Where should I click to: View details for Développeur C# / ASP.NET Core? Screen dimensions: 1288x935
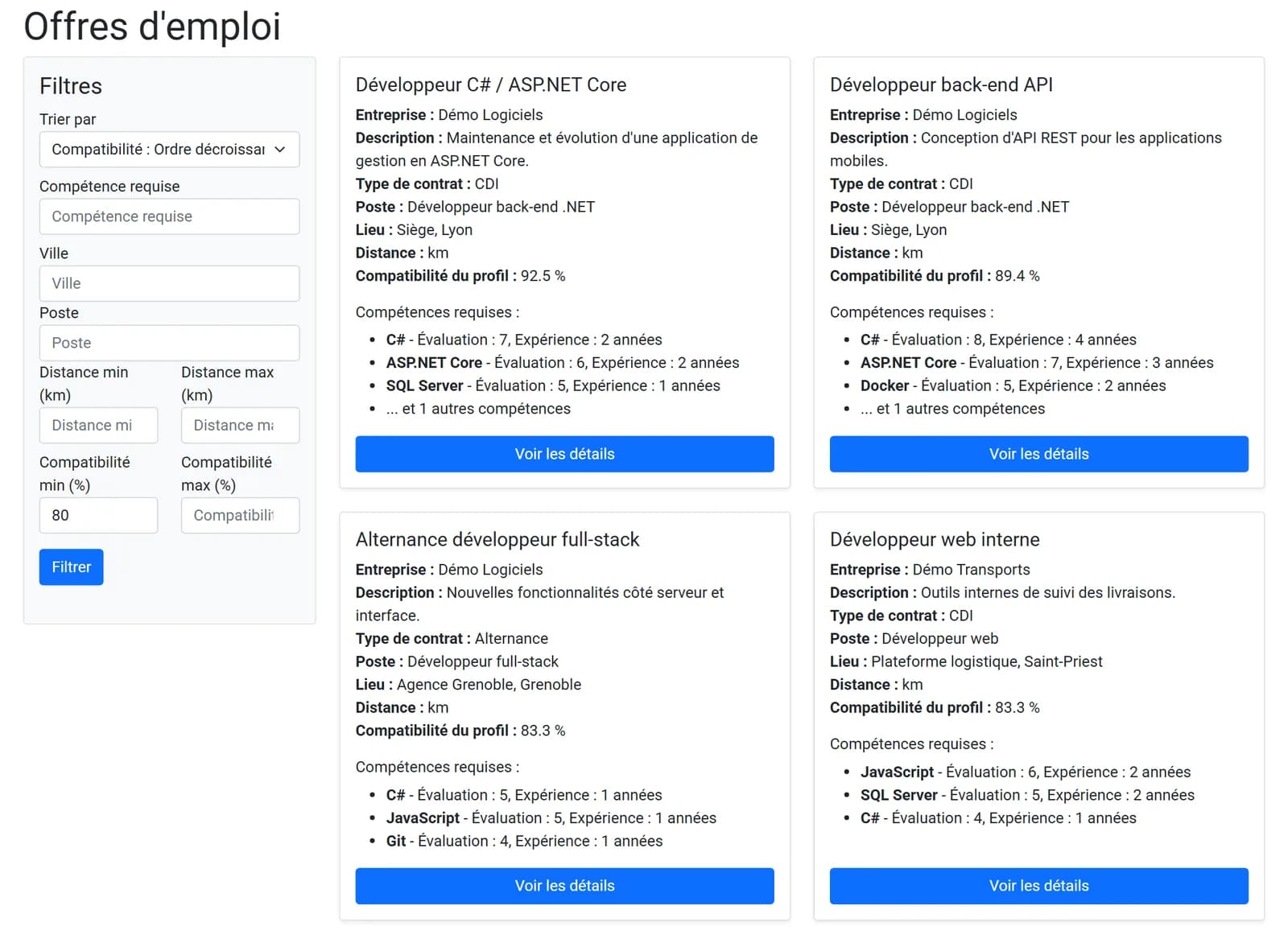click(564, 454)
